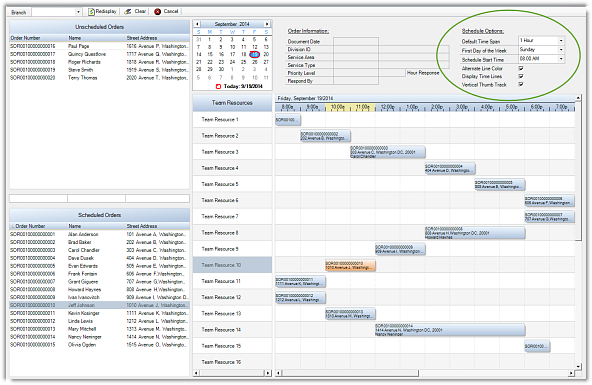Click schedule vertical scrollbar down arrow
Image resolution: width=592 pixels, height=385 pixels.
point(578,366)
